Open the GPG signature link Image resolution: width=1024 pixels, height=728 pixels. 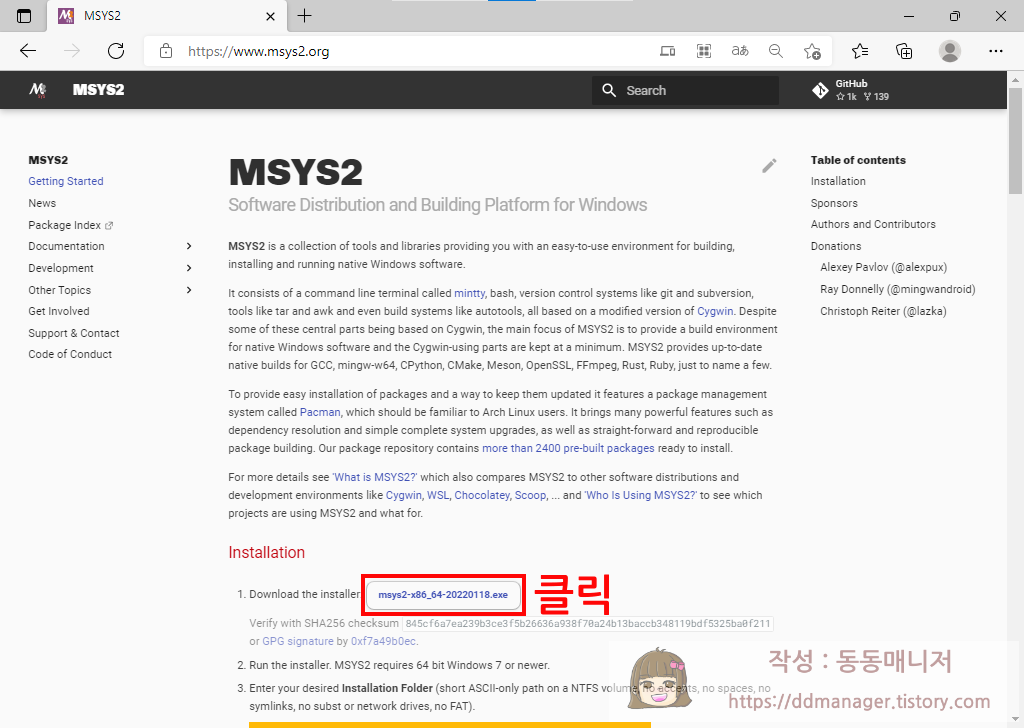[298, 641]
